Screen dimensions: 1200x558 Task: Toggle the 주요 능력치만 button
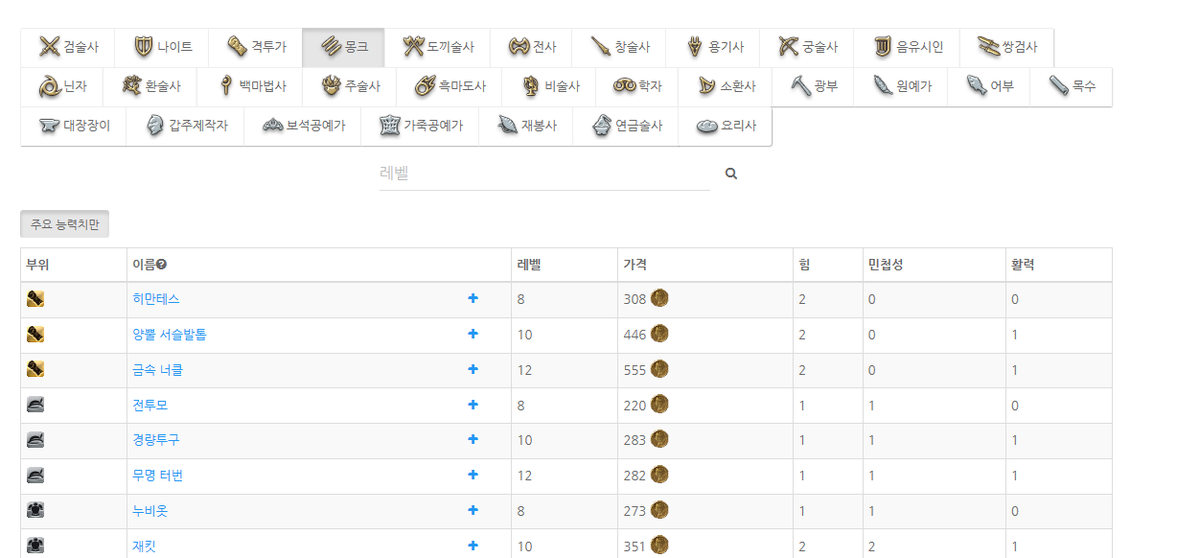coord(65,225)
